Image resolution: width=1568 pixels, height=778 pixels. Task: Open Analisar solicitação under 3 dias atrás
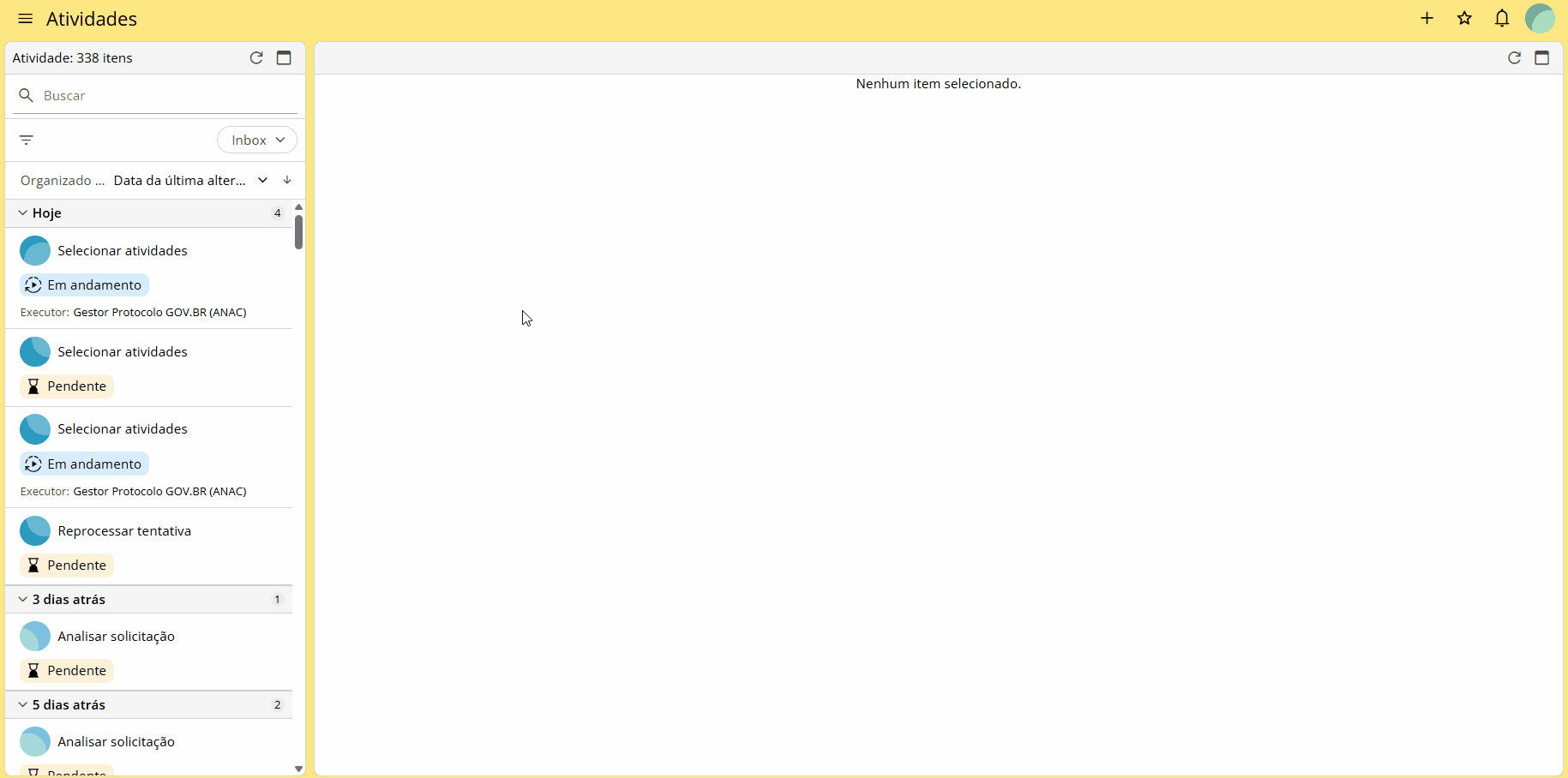point(149,652)
